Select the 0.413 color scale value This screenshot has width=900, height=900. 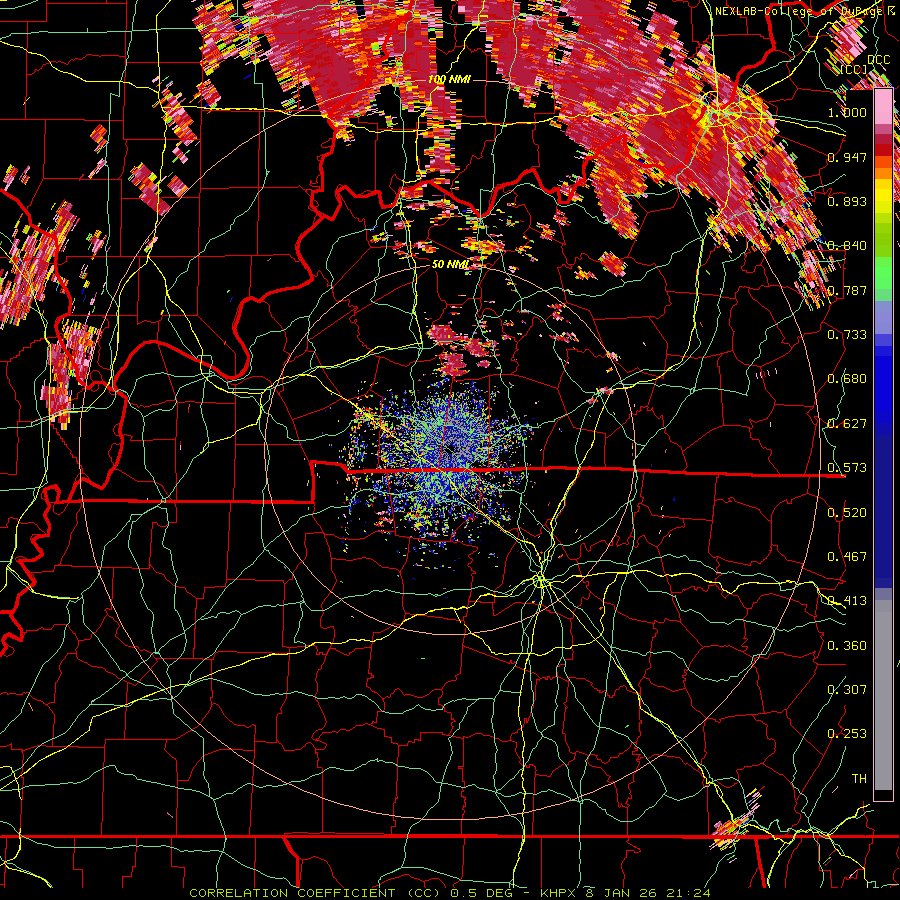(847, 601)
